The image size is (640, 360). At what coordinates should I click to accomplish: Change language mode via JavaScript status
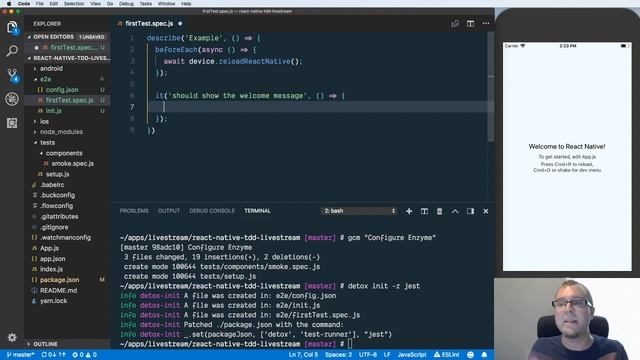[x=412, y=355]
